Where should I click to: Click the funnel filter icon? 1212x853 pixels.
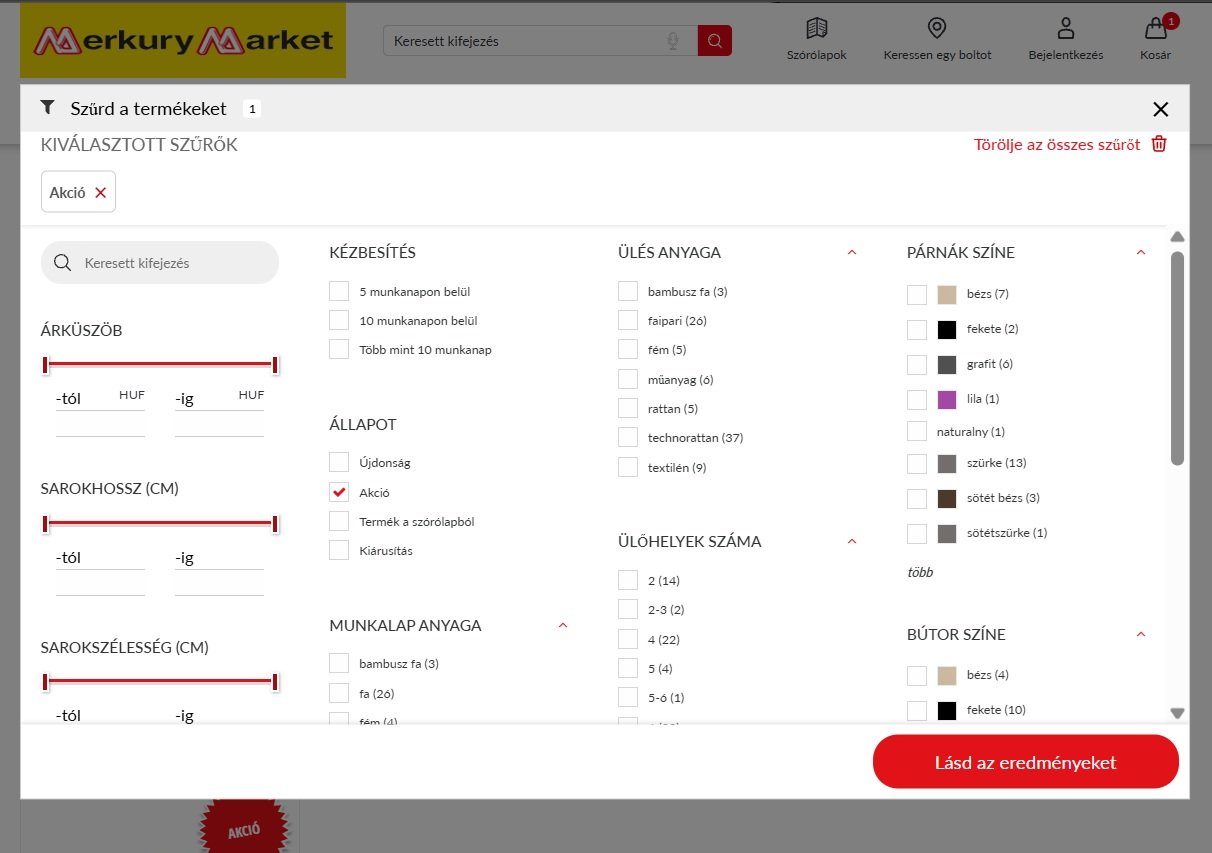pyautogui.click(x=47, y=107)
